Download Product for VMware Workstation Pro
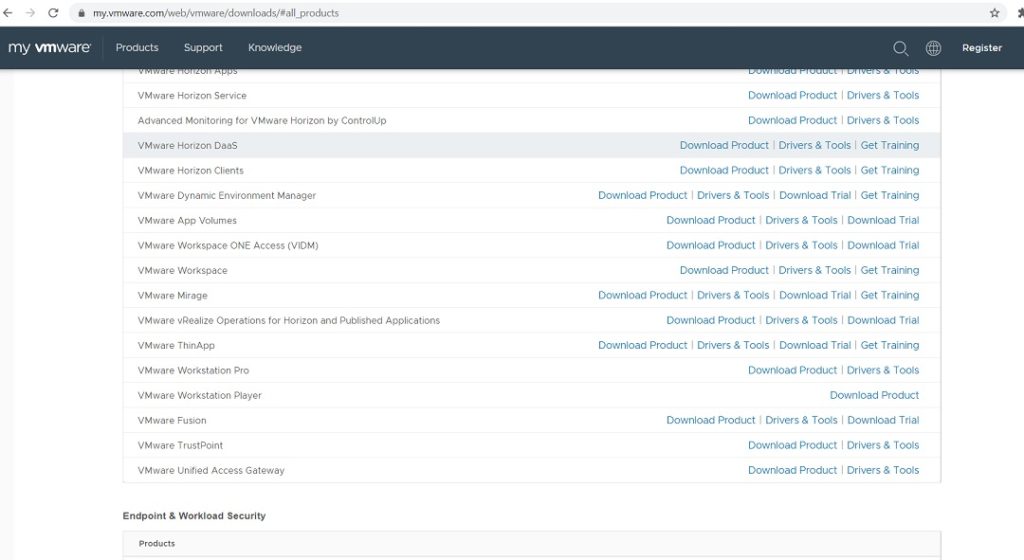 [792, 370]
